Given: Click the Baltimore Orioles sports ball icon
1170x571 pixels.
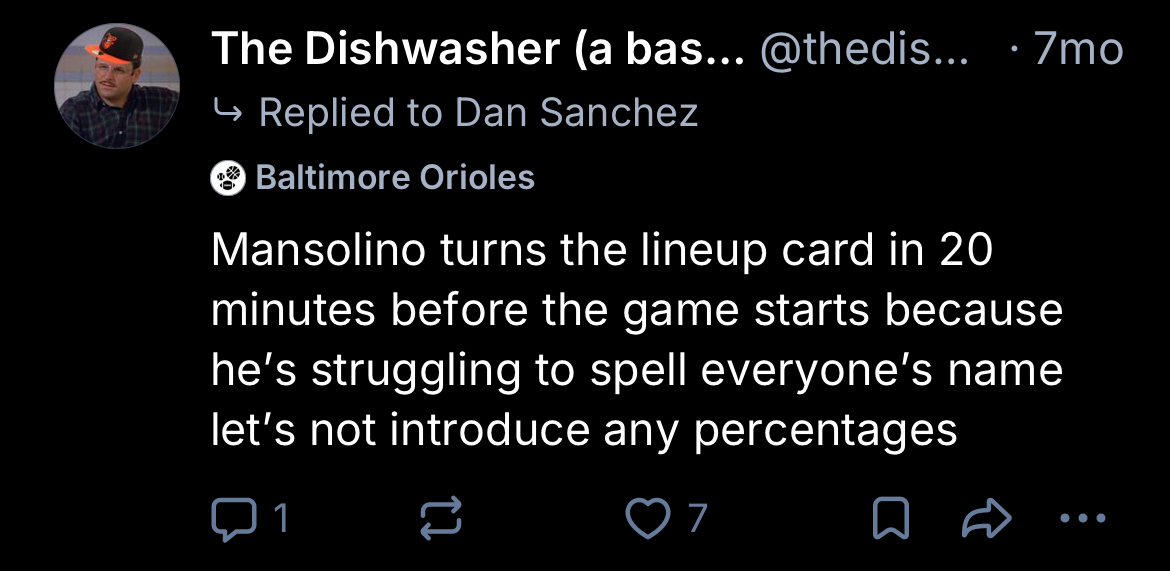Looking at the screenshot, I should (228, 178).
